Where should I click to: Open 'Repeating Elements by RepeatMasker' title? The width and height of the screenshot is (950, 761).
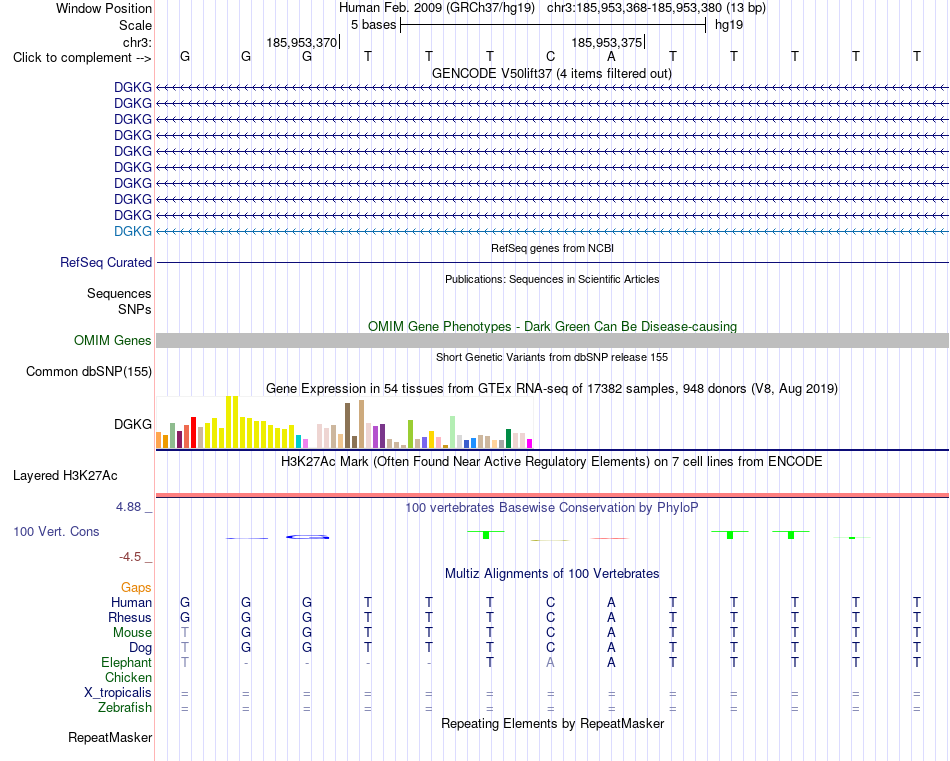(x=553, y=723)
